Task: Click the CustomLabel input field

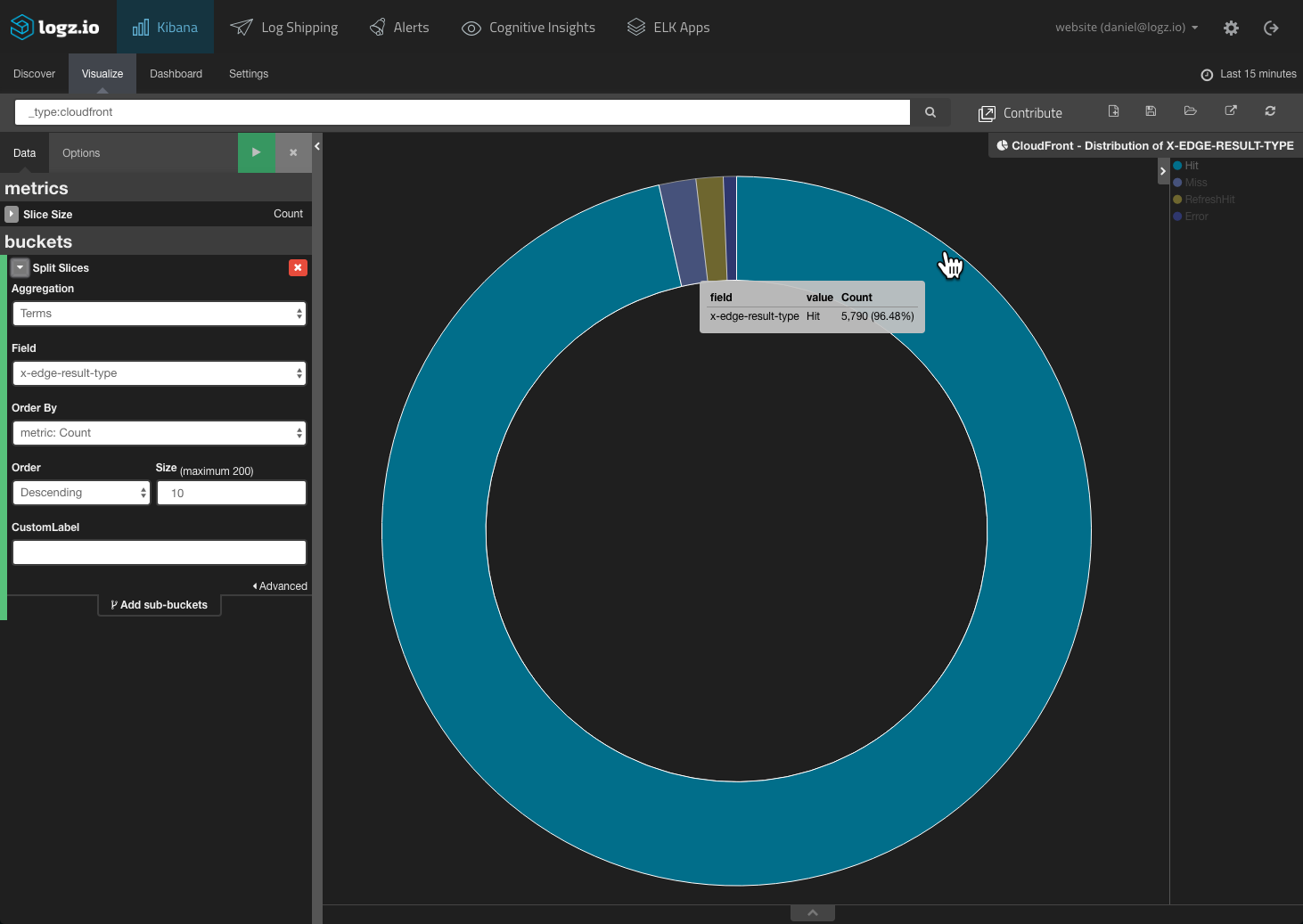Action: [160, 552]
